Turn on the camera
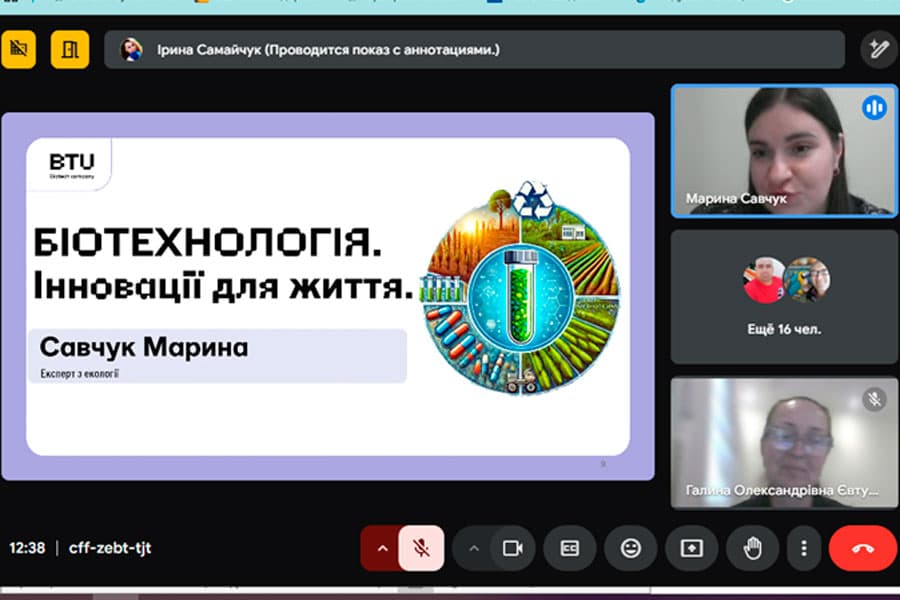Screen dimensions: 900x600 (x=513, y=549)
